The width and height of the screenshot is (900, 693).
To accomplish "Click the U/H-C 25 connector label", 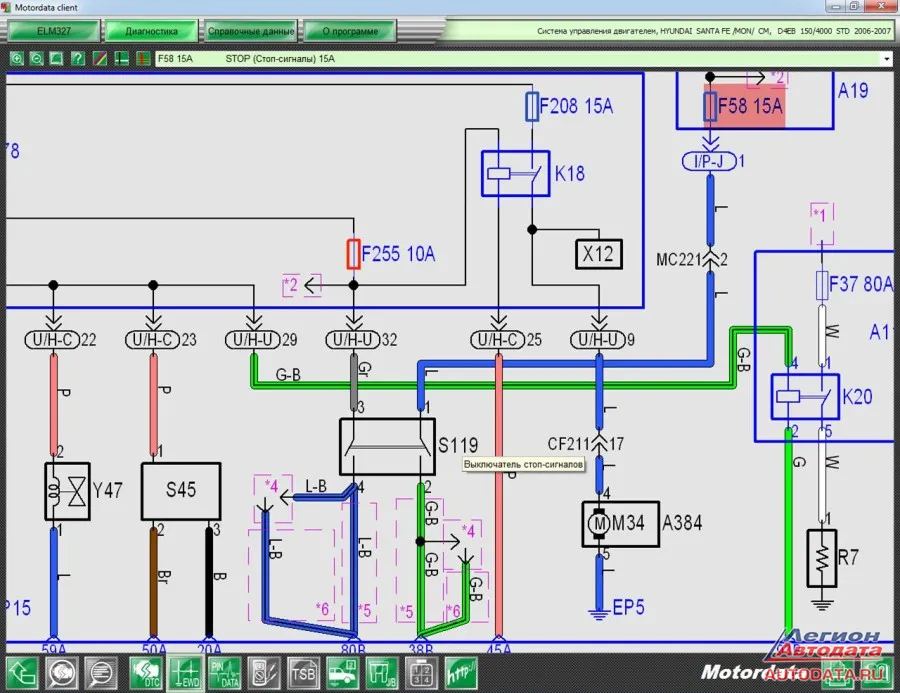I will [506, 340].
